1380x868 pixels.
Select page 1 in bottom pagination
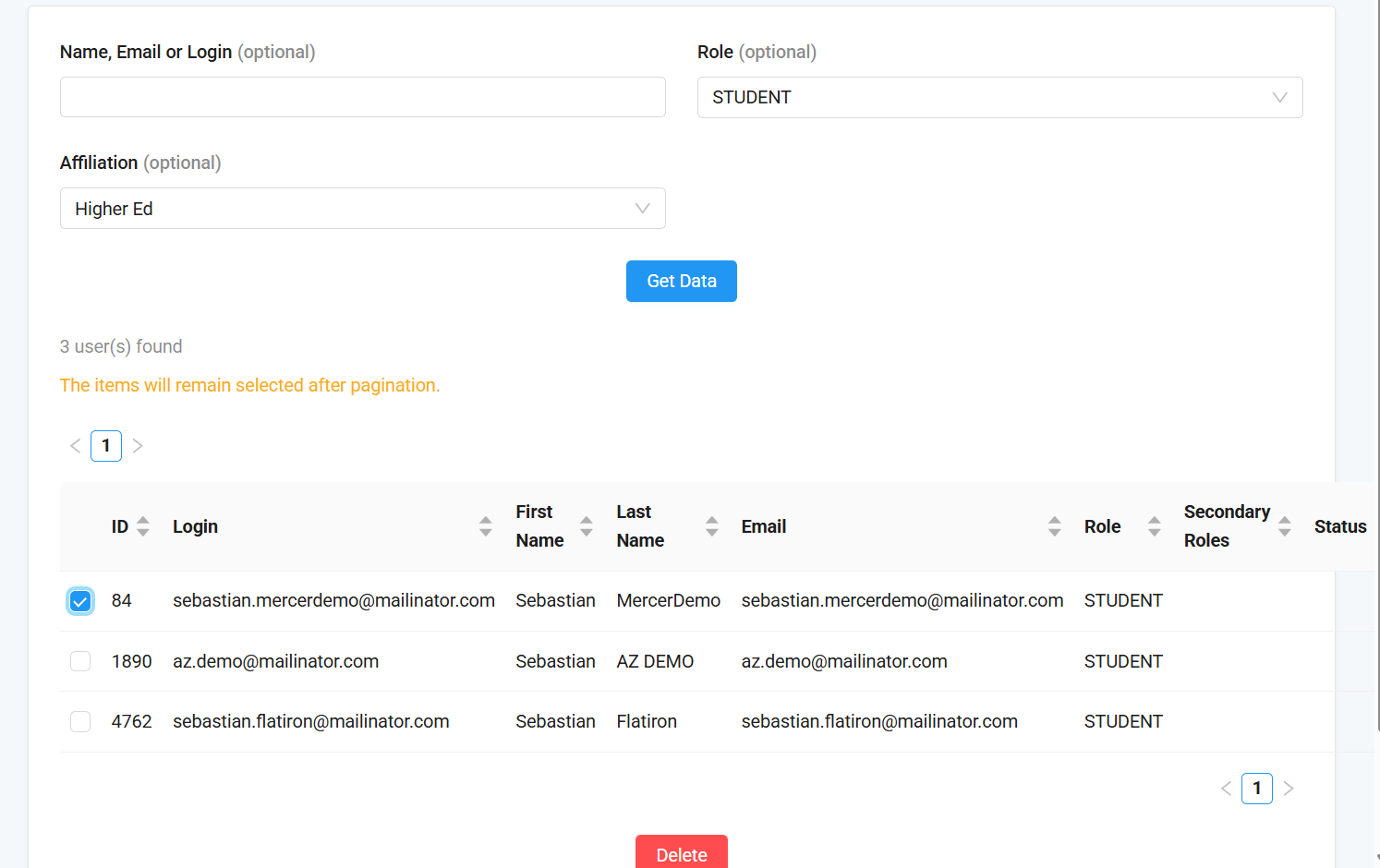pos(1256,789)
